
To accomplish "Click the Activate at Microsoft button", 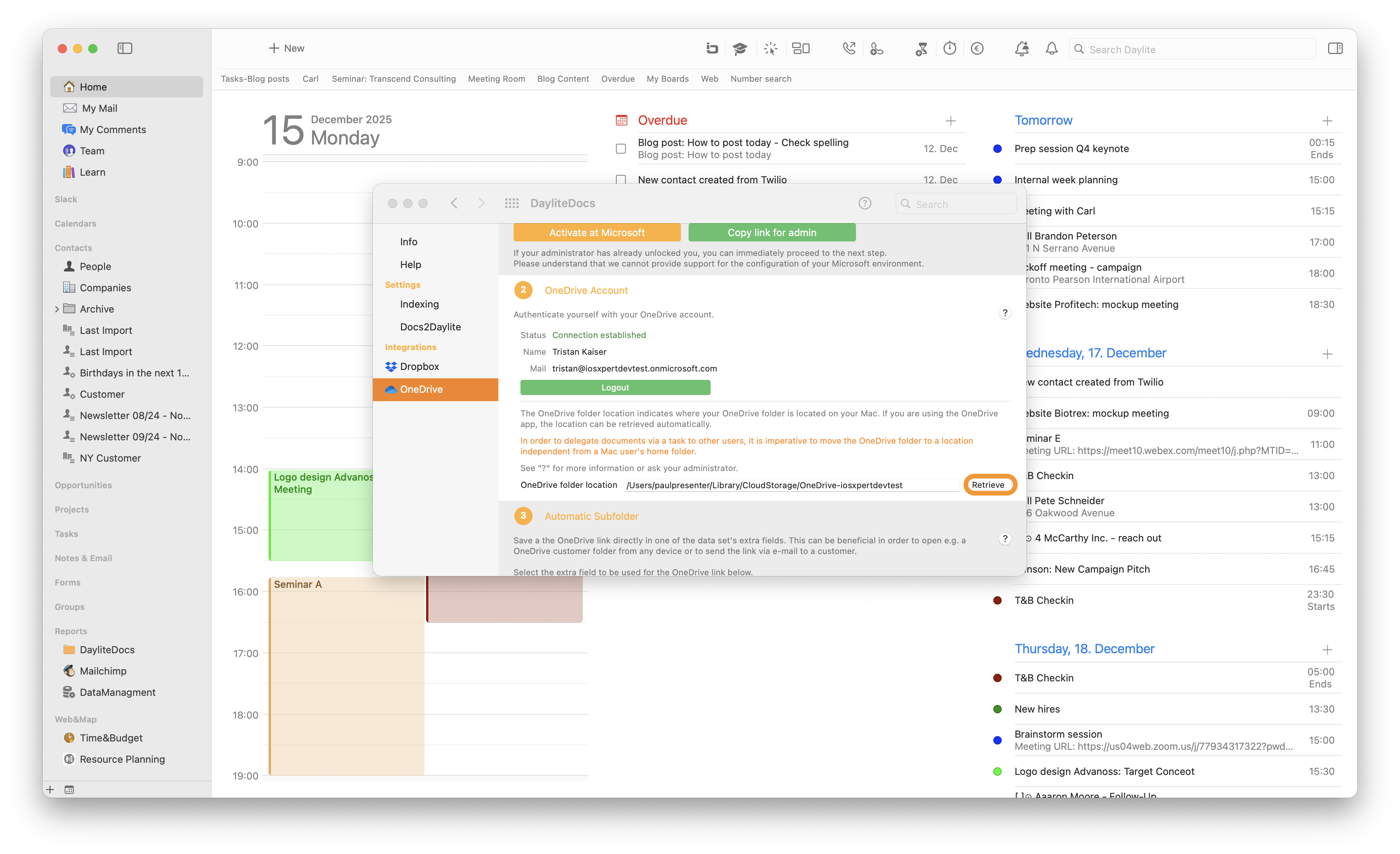I will pos(597,233).
